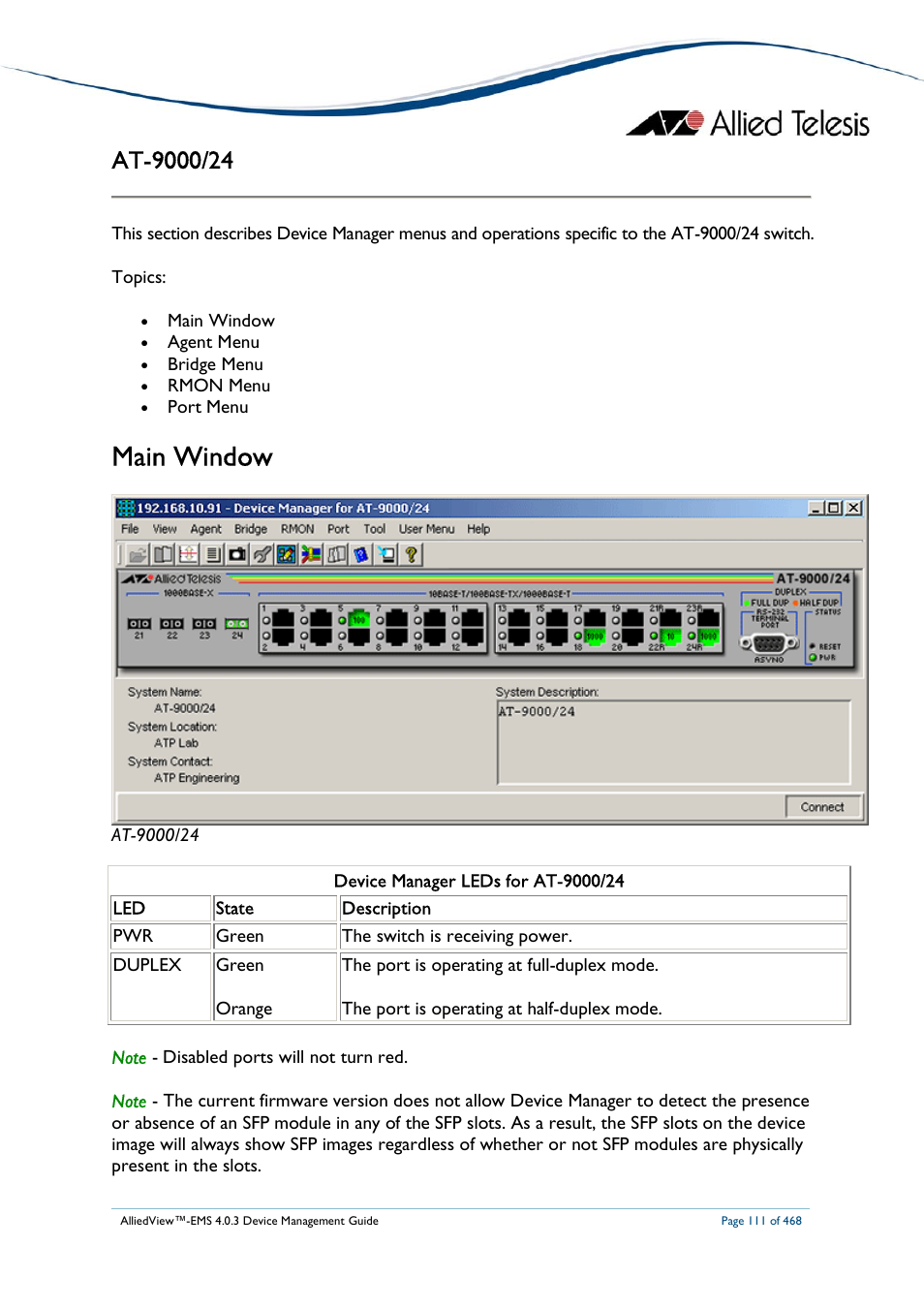The width and height of the screenshot is (924, 1309).
Task: Click the 'Port Menu' topic bullet
Action: [207, 407]
